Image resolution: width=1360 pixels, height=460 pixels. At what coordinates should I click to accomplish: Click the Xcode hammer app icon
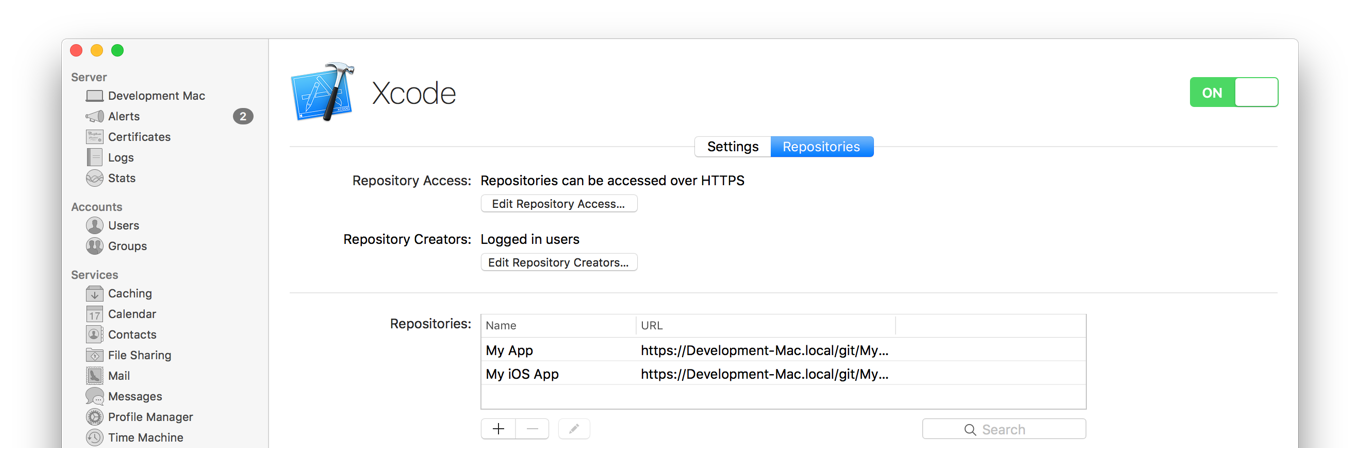point(323,93)
